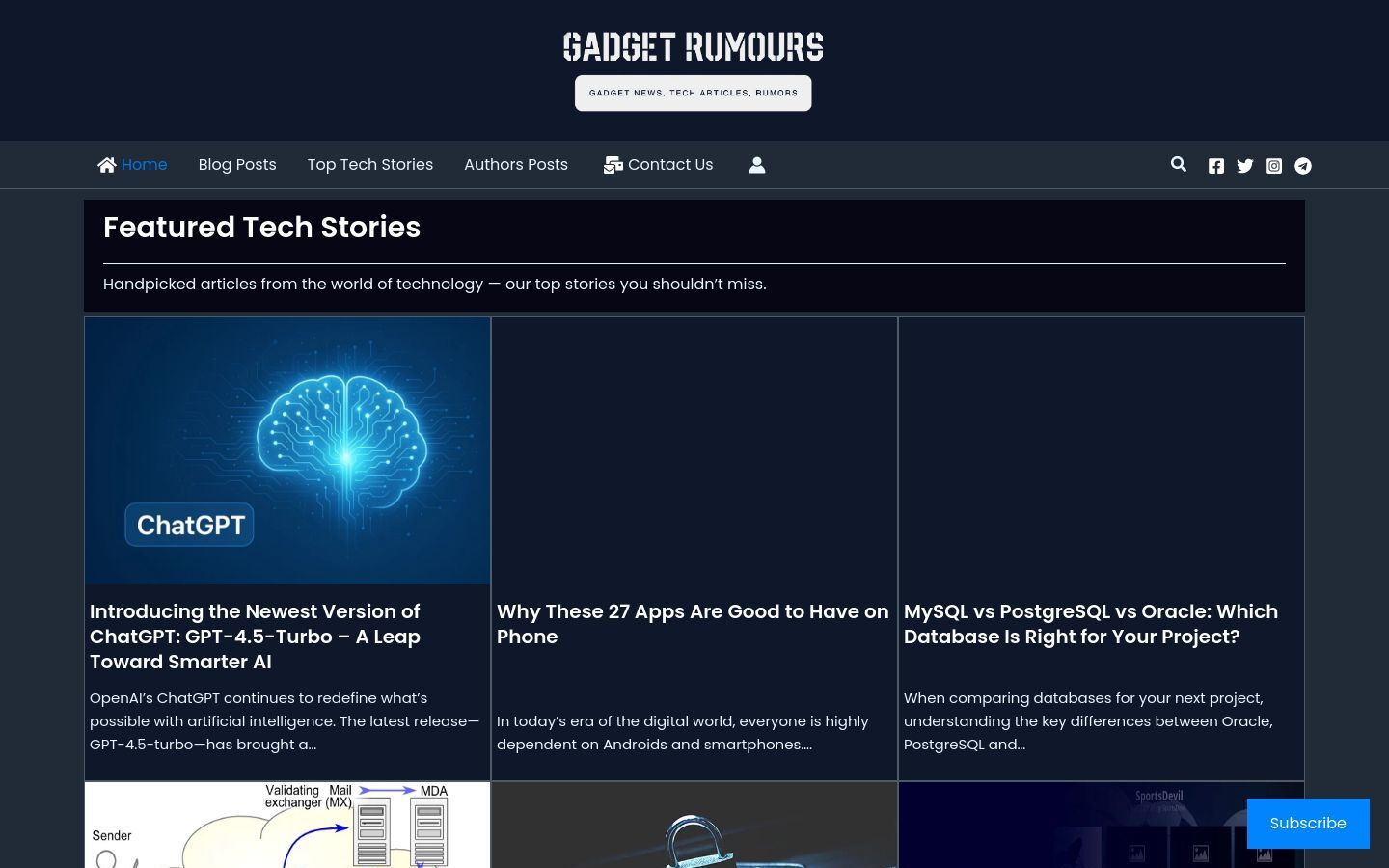
Task: Open the SportsDevil article thumbnail
Action: tap(1102, 825)
